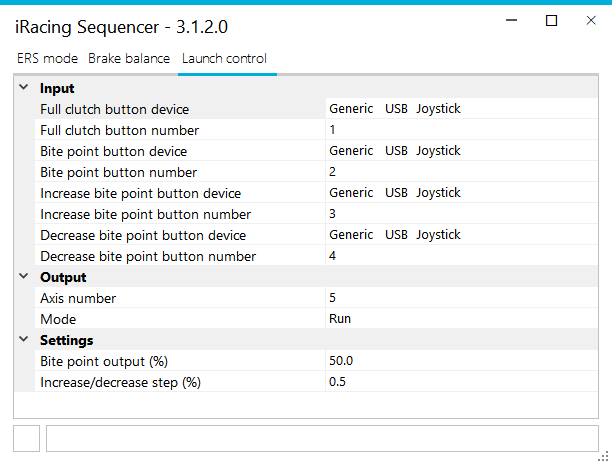Select the Bite point button device label
612x465 pixels.
[x=114, y=151]
